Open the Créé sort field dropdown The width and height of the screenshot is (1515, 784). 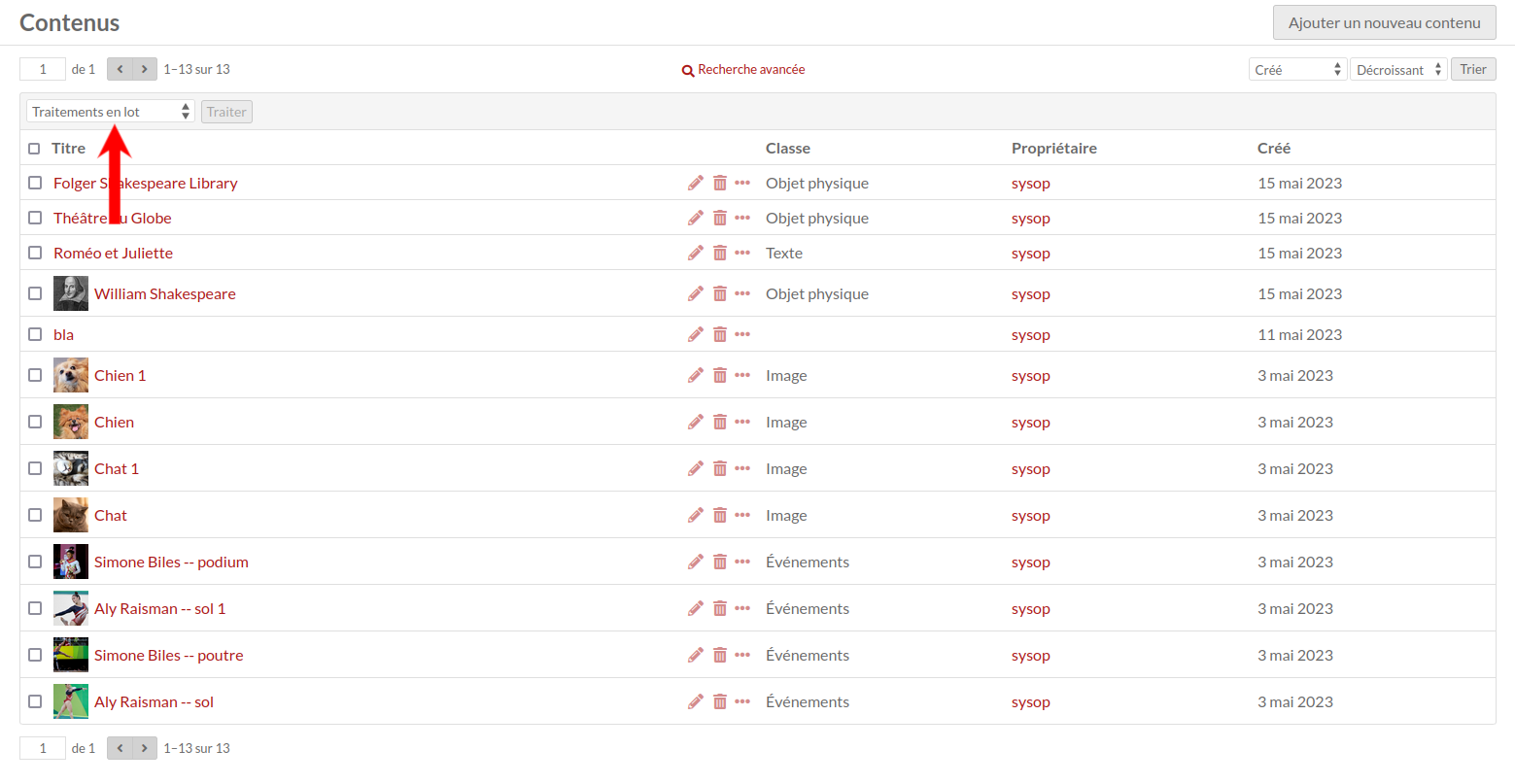(x=1297, y=70)
